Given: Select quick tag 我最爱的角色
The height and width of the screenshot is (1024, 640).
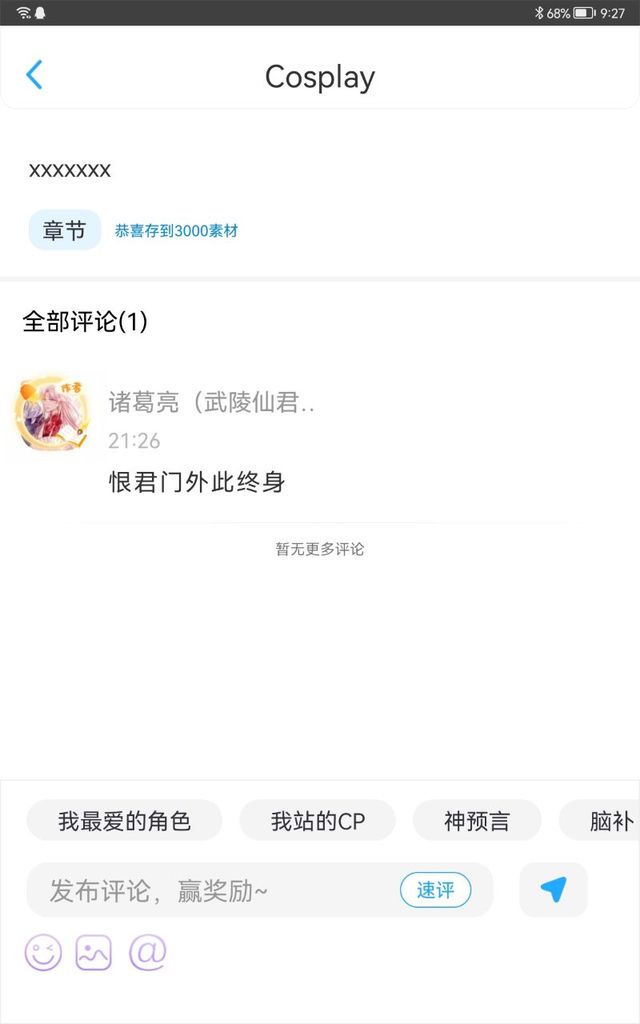Looking at the screenshot, I should pyautogui.click(x=124, y=820).
